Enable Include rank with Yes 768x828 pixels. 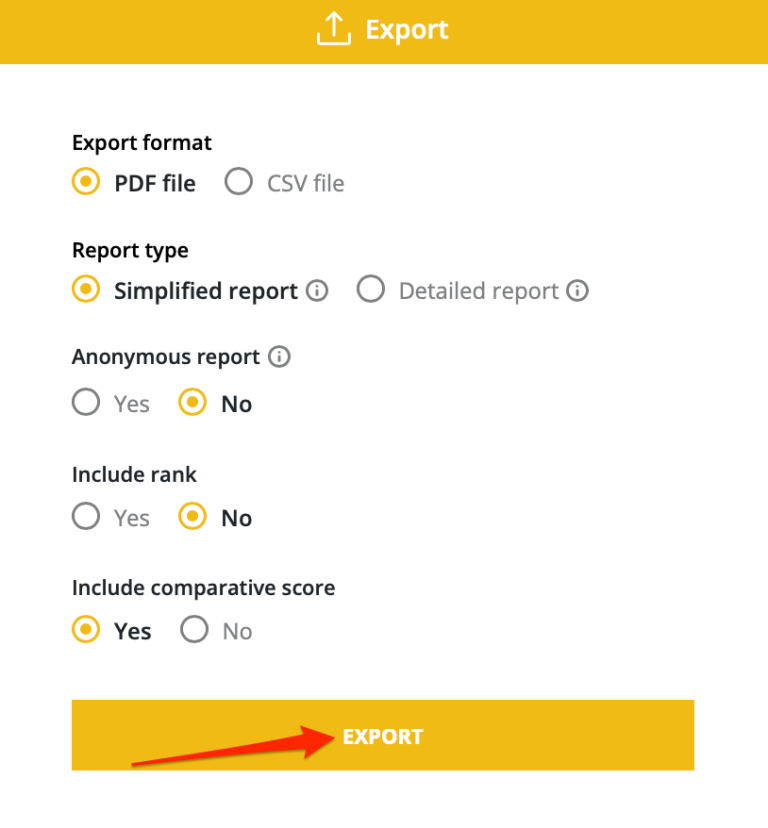86,516
